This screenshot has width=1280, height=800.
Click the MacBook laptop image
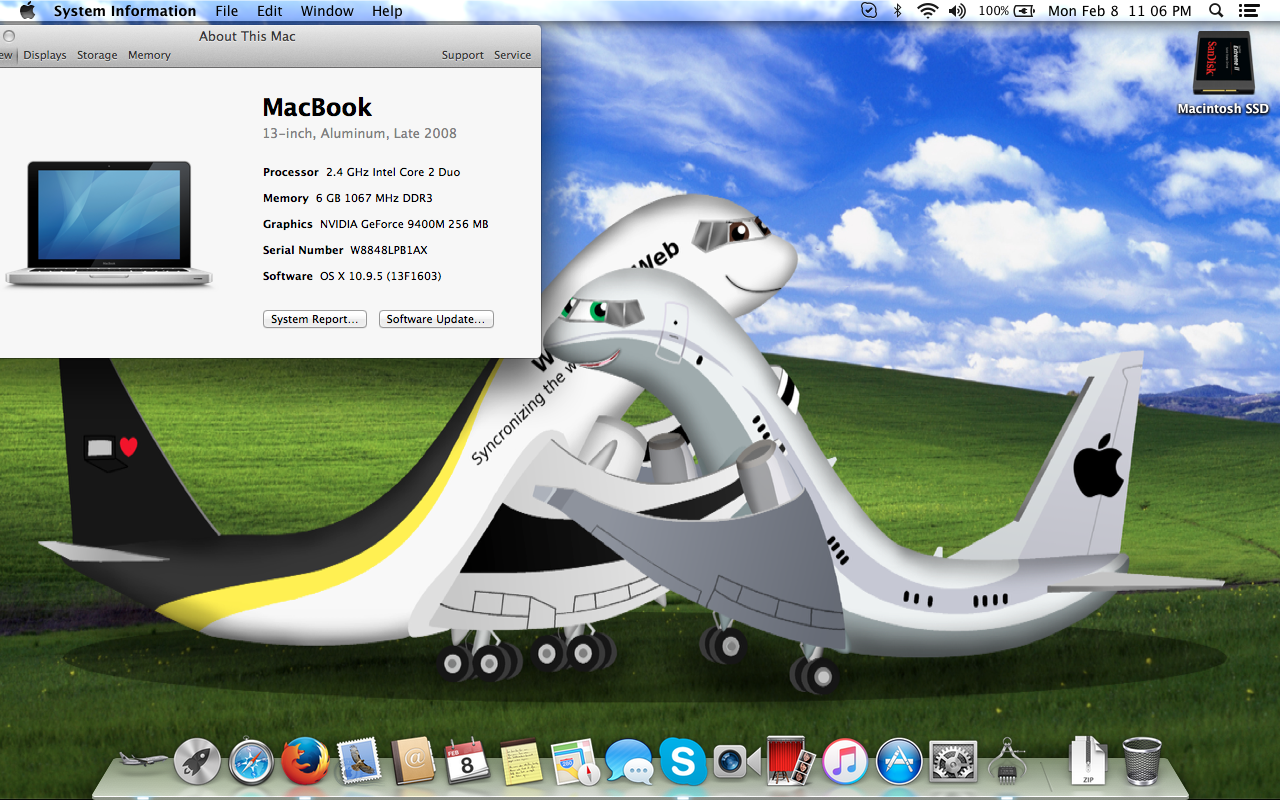pyautogui.click(x=108, y=224)
